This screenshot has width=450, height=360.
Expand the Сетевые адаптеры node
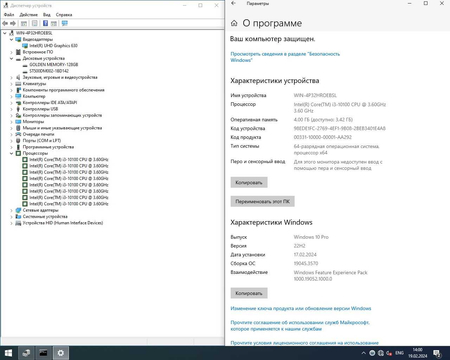[x=11, y=210]
